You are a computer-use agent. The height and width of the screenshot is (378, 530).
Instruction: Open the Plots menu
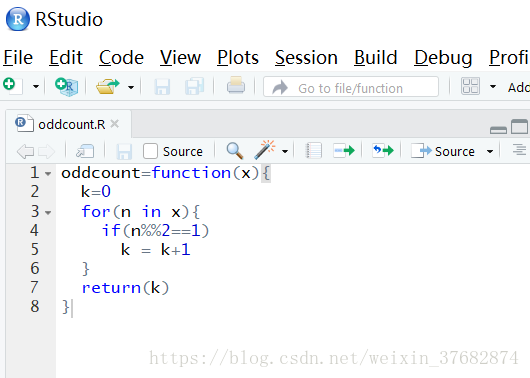point(238,57)
